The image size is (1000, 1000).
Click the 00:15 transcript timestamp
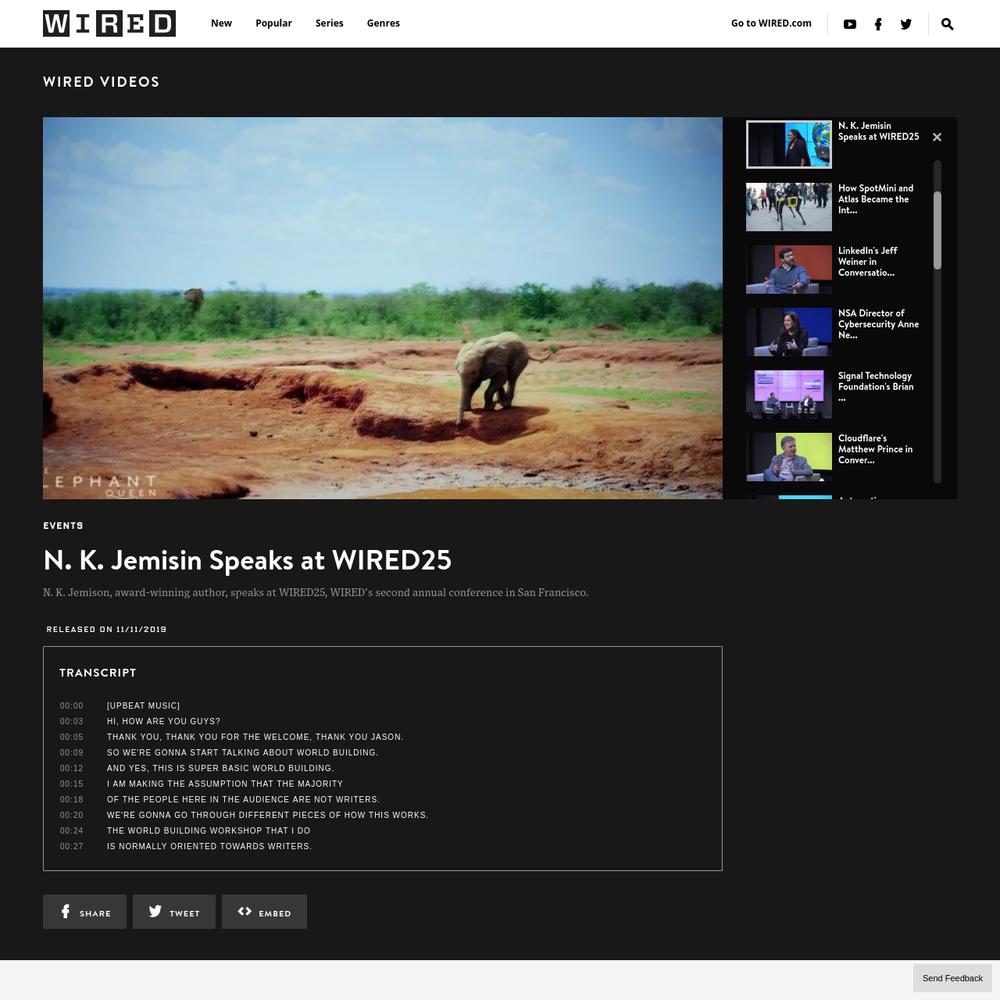[x=71, y=784]
